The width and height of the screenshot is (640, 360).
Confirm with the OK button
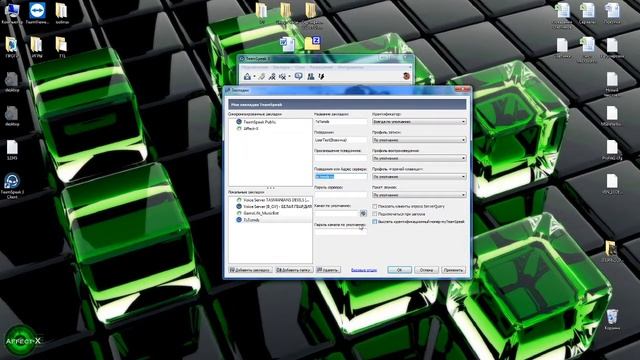[399, 270]
